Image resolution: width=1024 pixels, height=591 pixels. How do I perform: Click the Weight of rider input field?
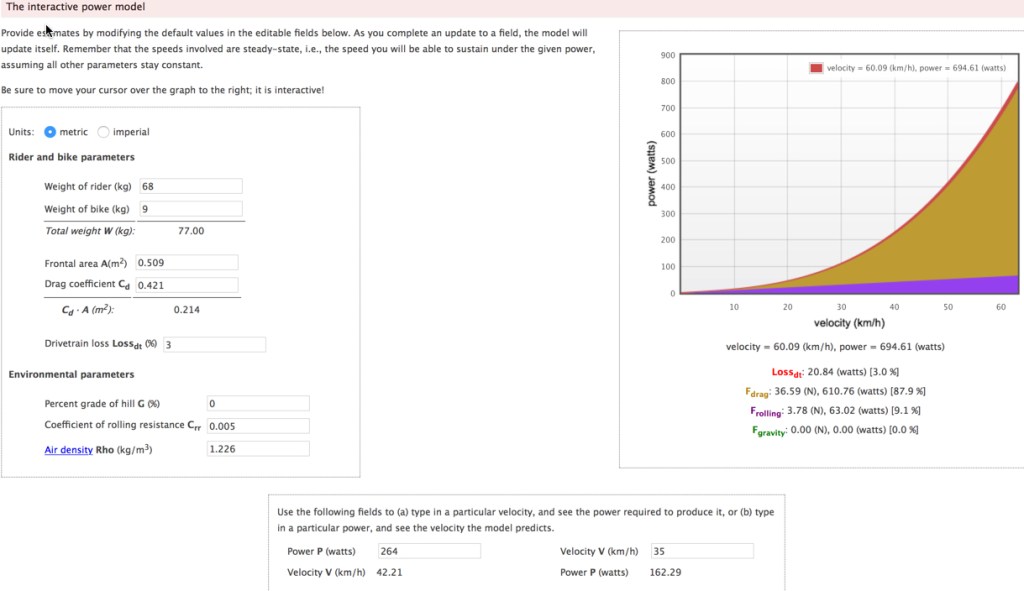(x=190, y=186)
